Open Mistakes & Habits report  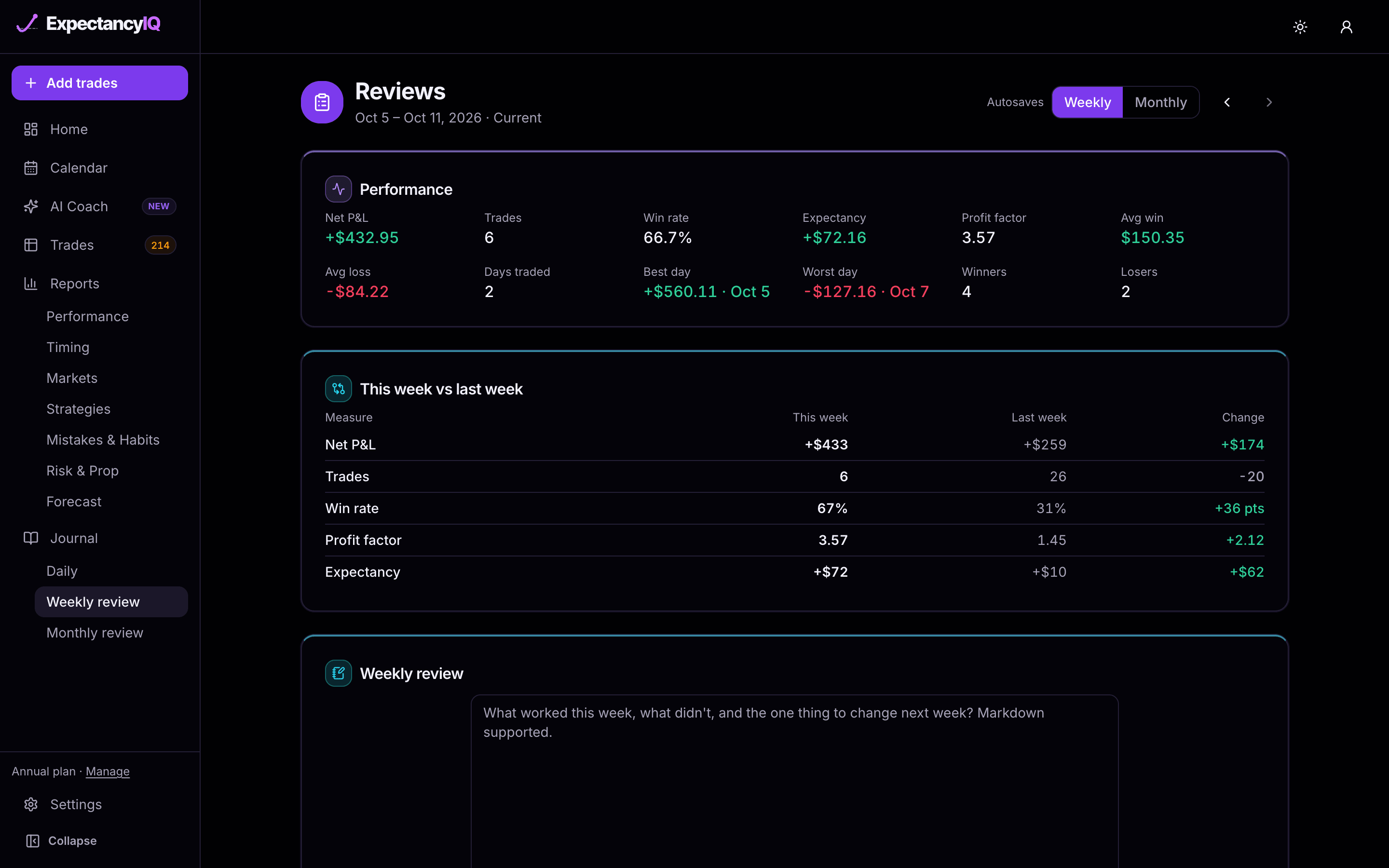[x=103, y=440]
